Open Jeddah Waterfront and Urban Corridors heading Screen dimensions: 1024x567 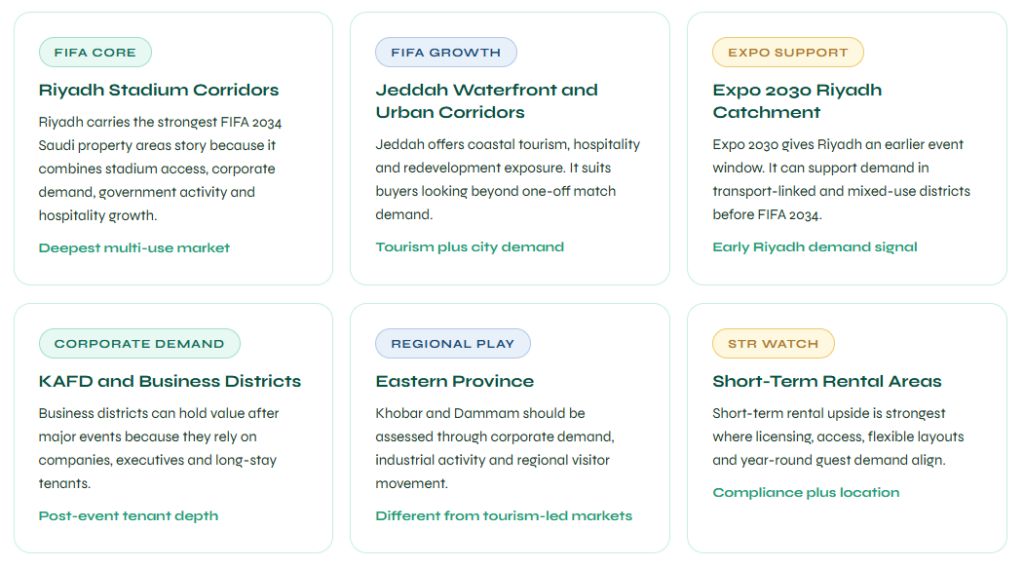(487, 101)
